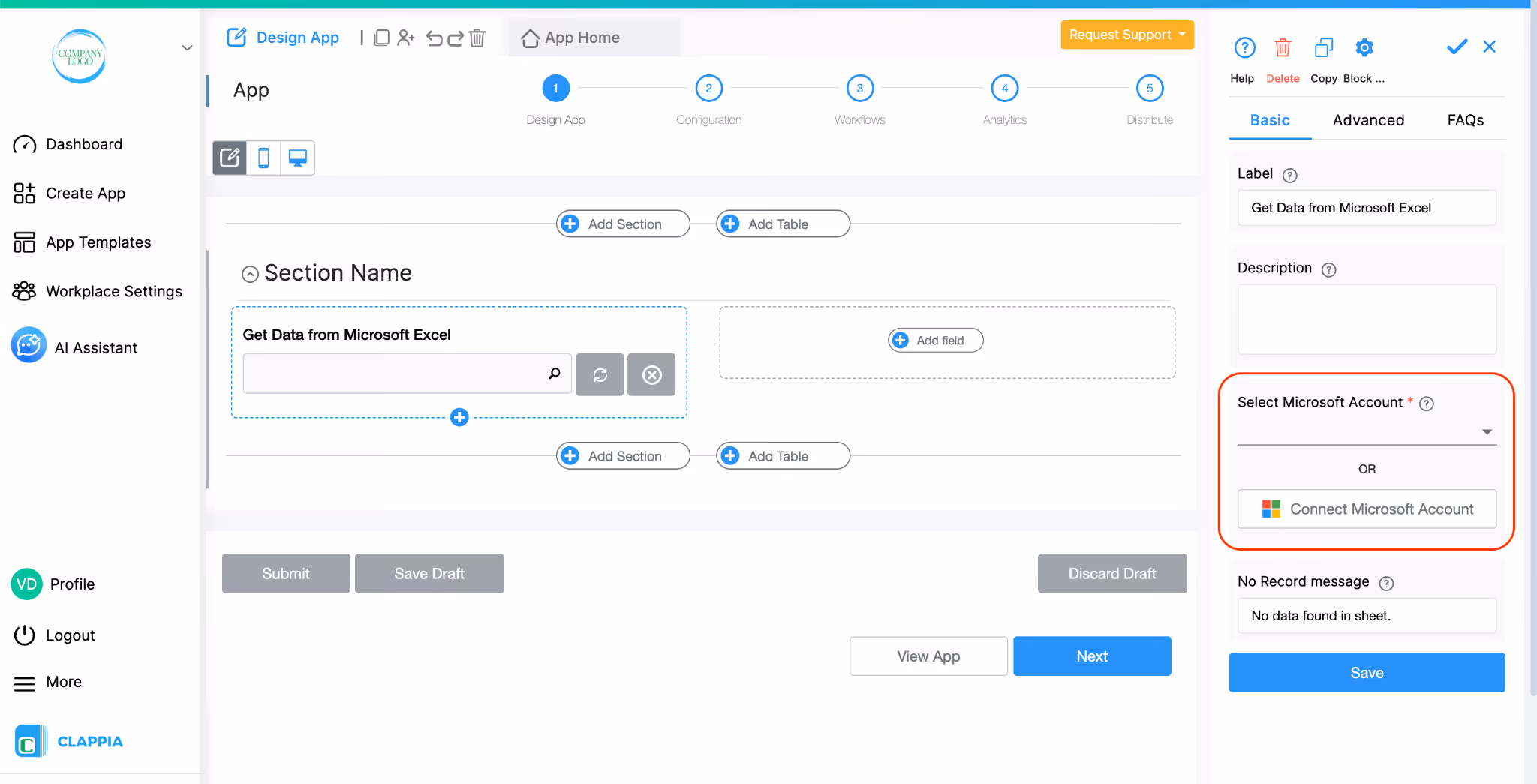The width and height of the screenshot is (1537, 784).
Task: Go to step 3 Workflows
Action: pyautogui.click(x=859, y=89)
